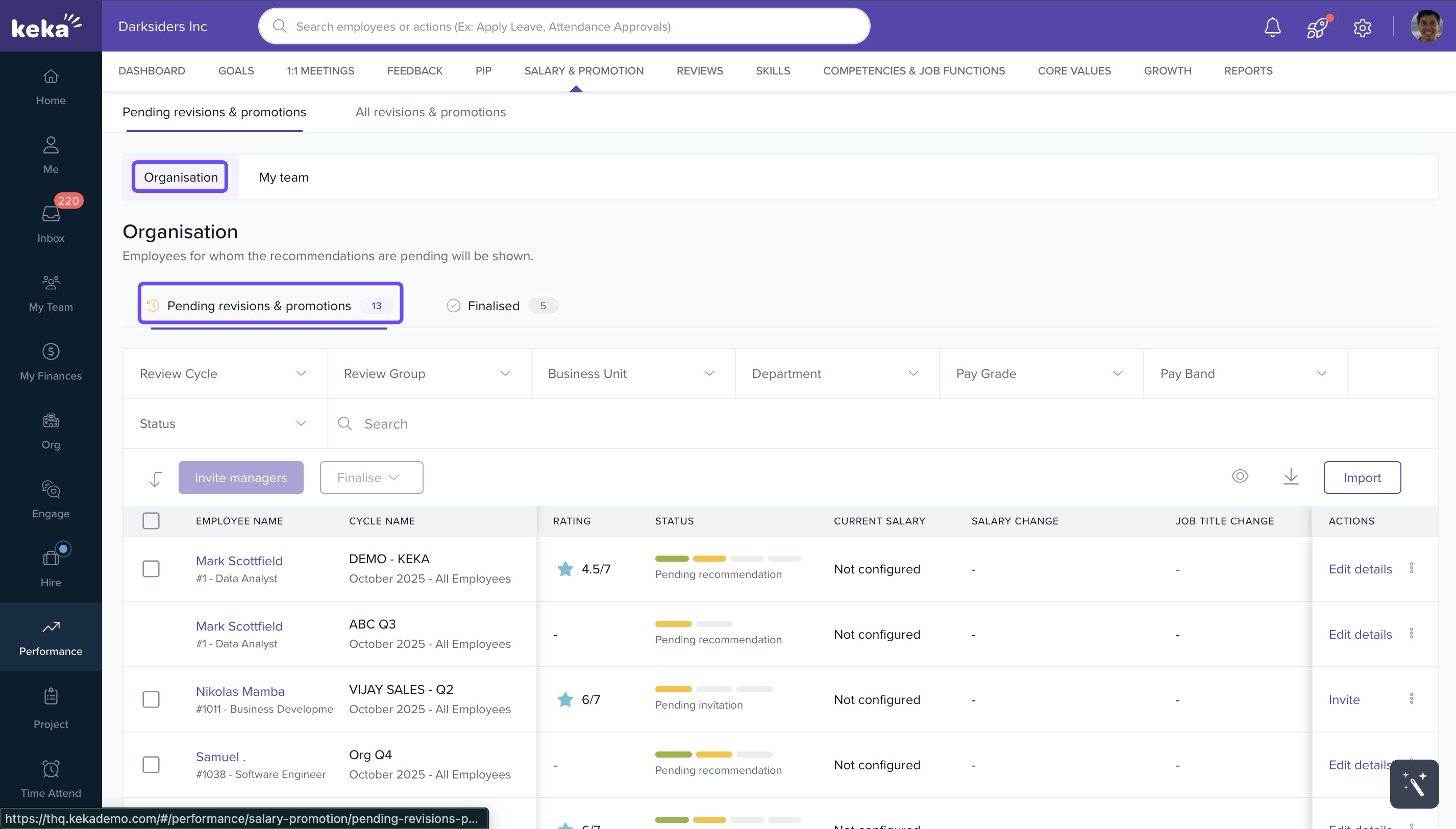Open three-dot menu for Nikolas Mamba row
This screenshot has width=1456, height=829.
[x=1411, y=698]
